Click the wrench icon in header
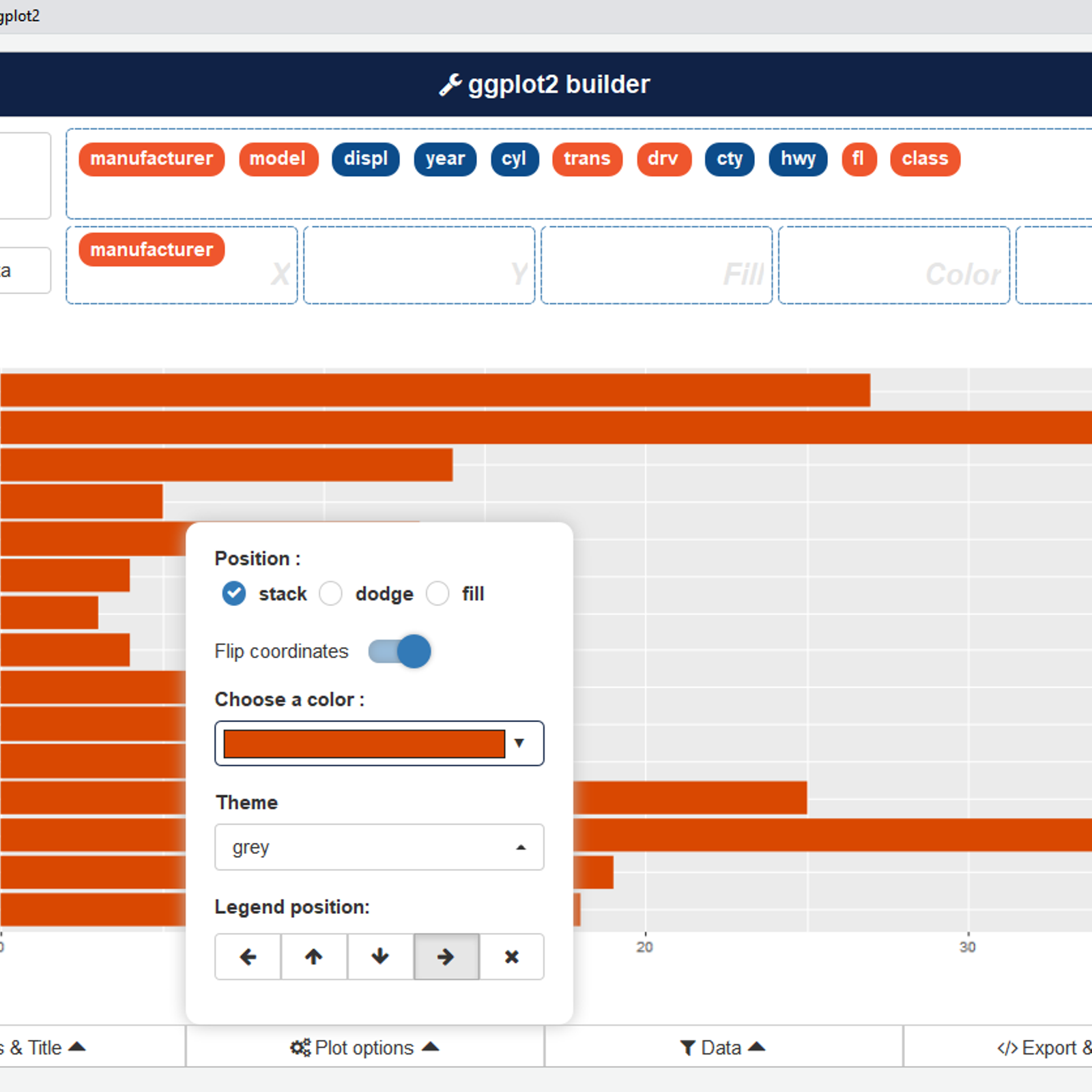This screenshot has height=1092, width=1092. click(450, 85)
